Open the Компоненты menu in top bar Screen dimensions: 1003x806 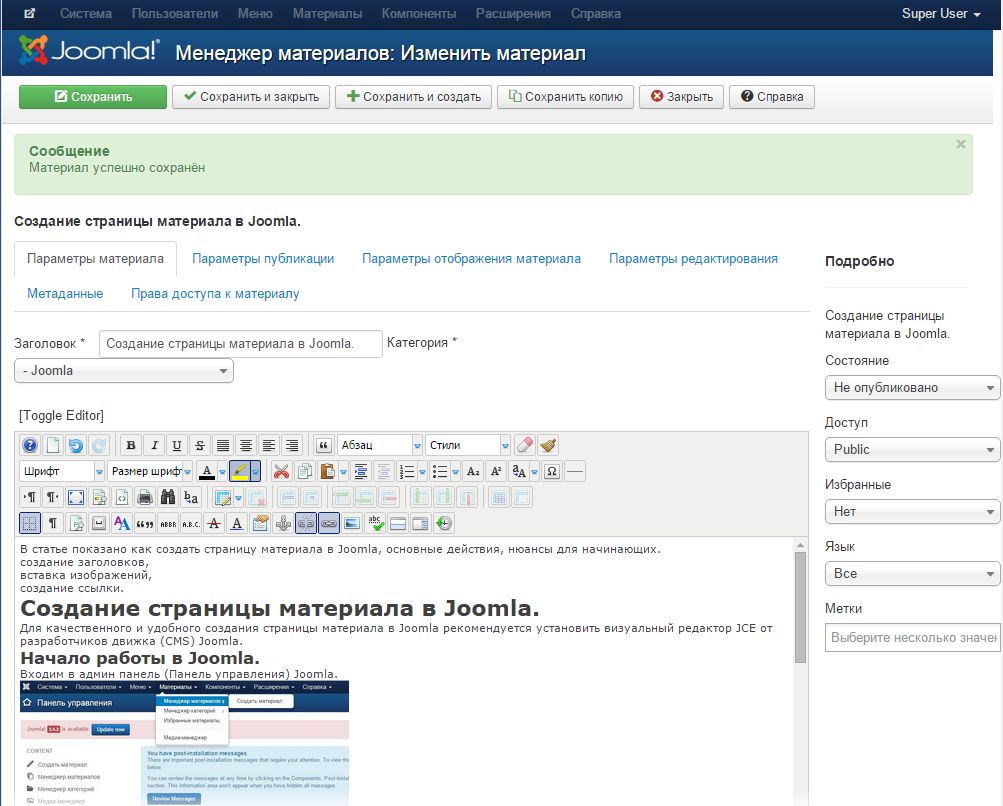pos(419,14)
